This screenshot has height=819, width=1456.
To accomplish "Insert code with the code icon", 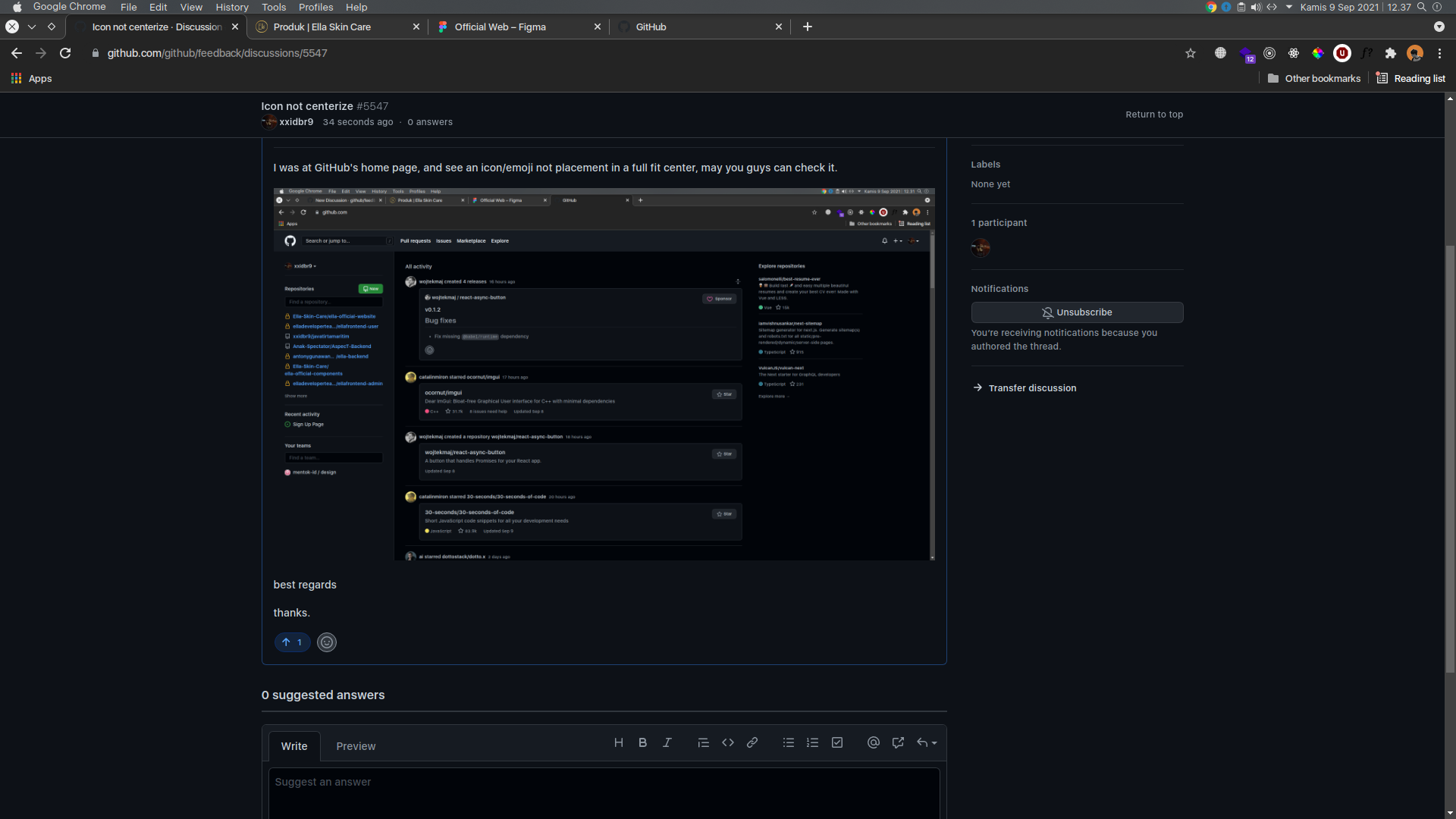I will [727, 743].
